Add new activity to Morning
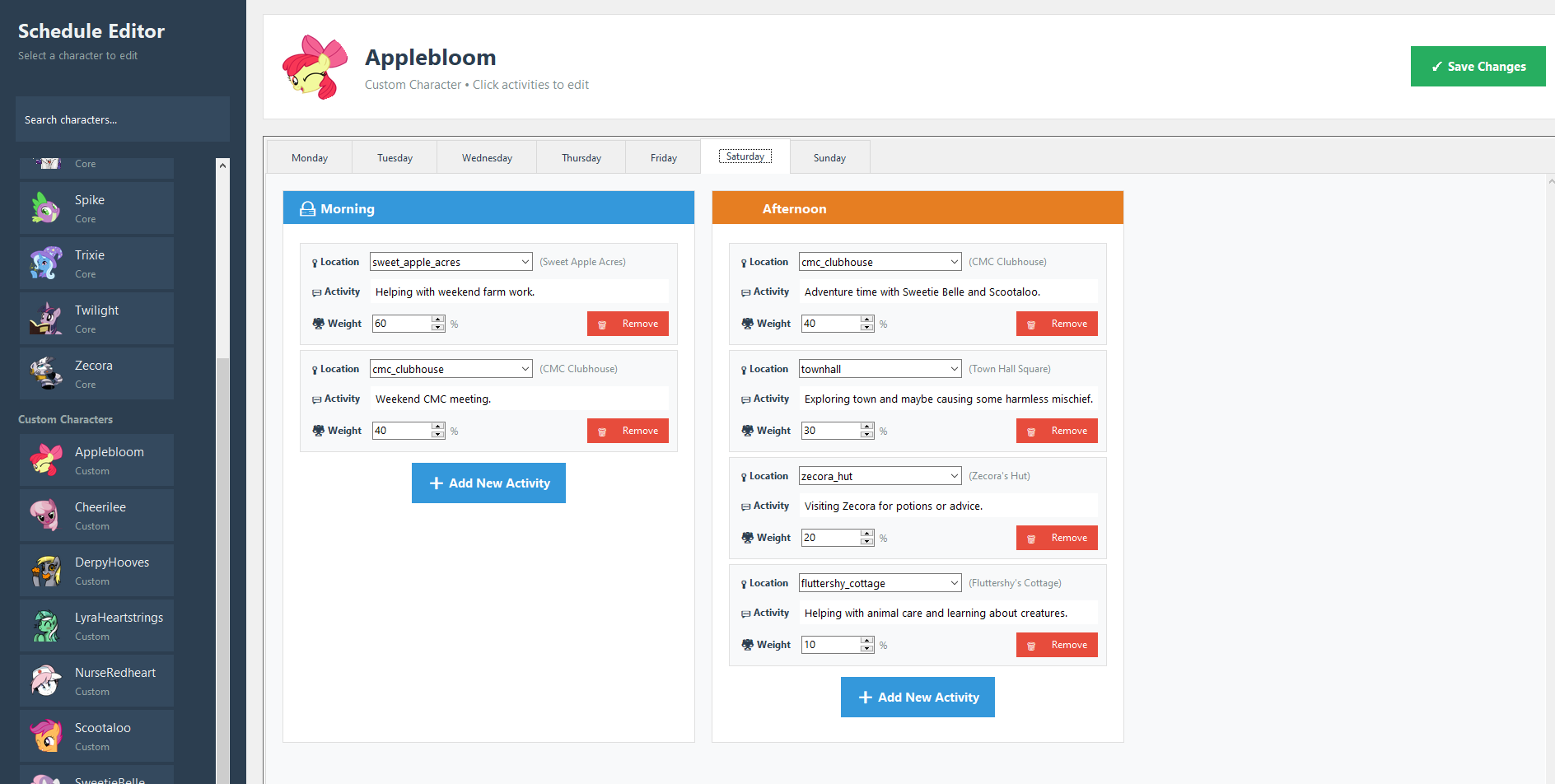 click(x=488, y=483)
